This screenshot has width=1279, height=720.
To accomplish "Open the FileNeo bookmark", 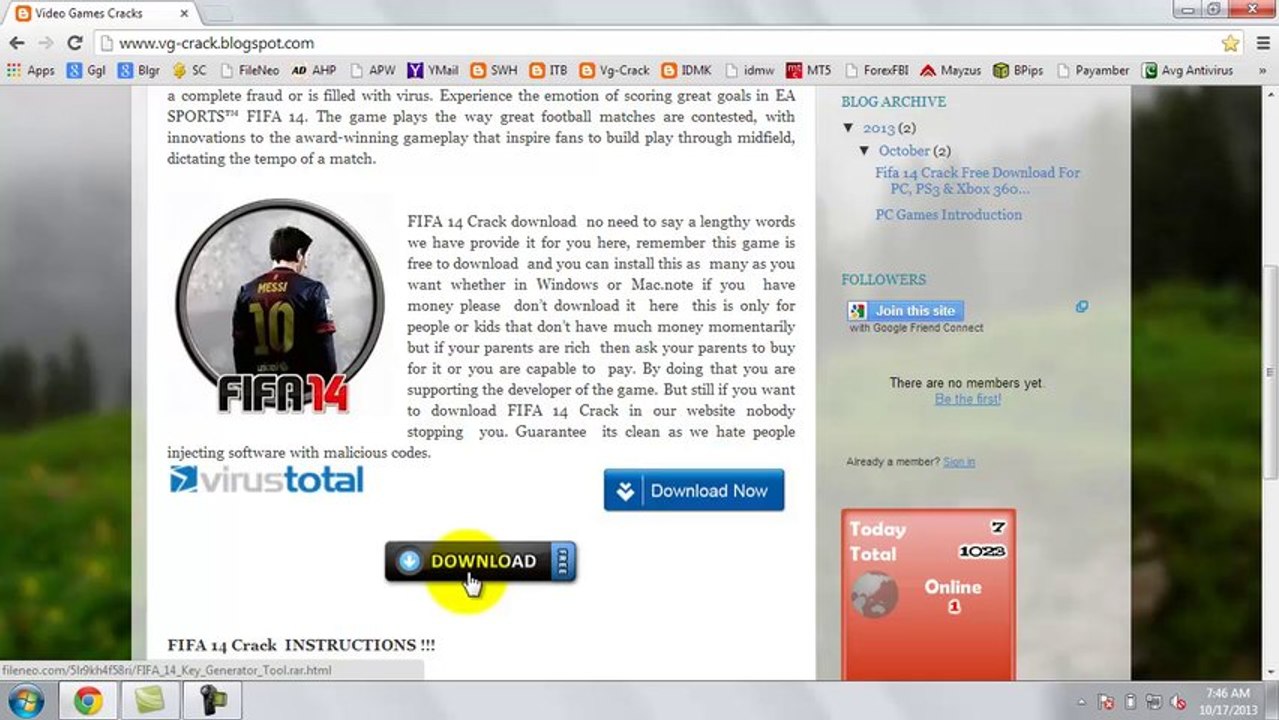I will tap(249, 71).
